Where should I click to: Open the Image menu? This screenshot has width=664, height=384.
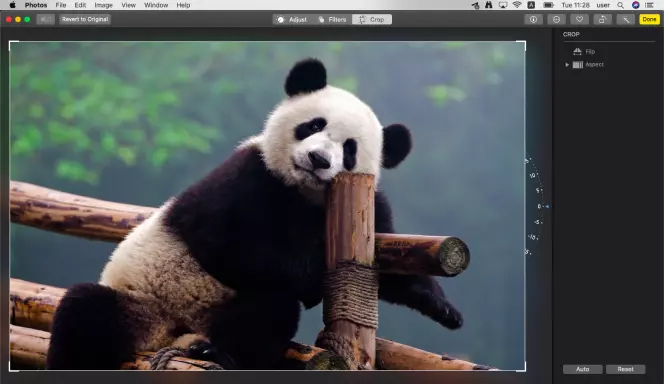(x=103, y=5)
